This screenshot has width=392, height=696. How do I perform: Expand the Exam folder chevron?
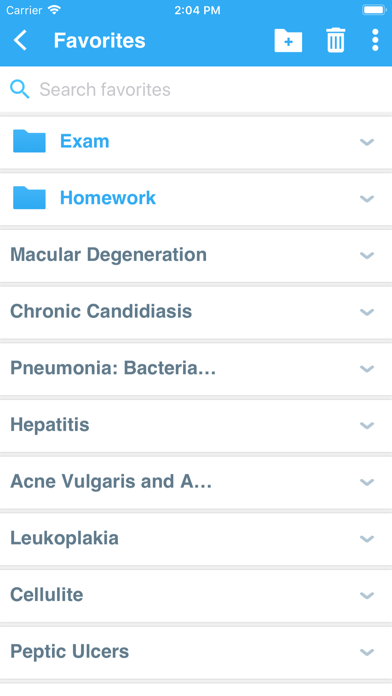tap(367, 142)
